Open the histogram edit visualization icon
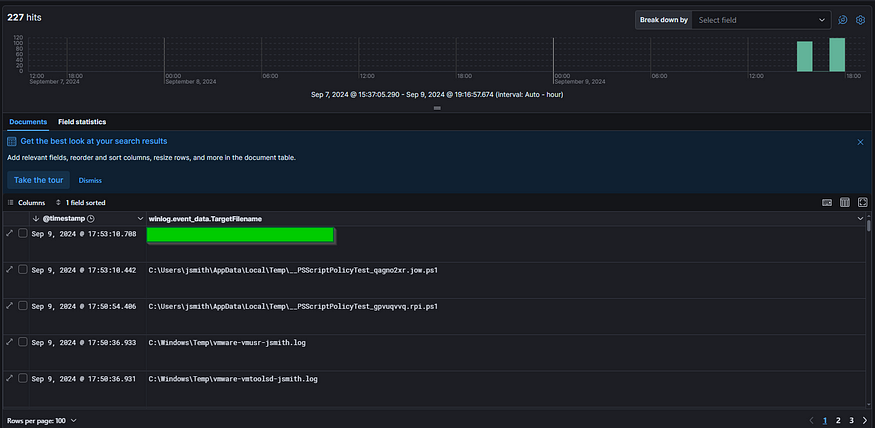Screen dimensions: 875x428 point(843,20)
